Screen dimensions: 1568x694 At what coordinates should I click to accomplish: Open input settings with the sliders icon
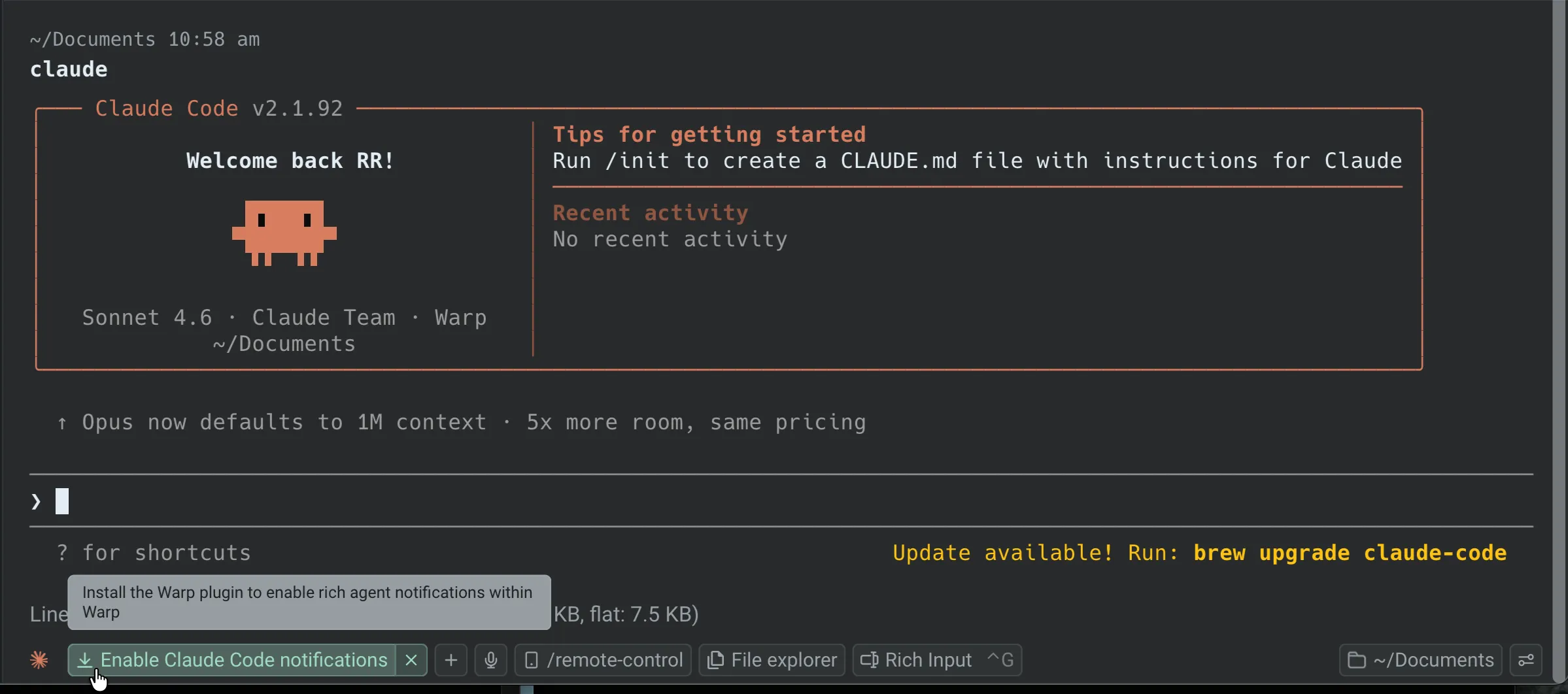point(1526,659)
